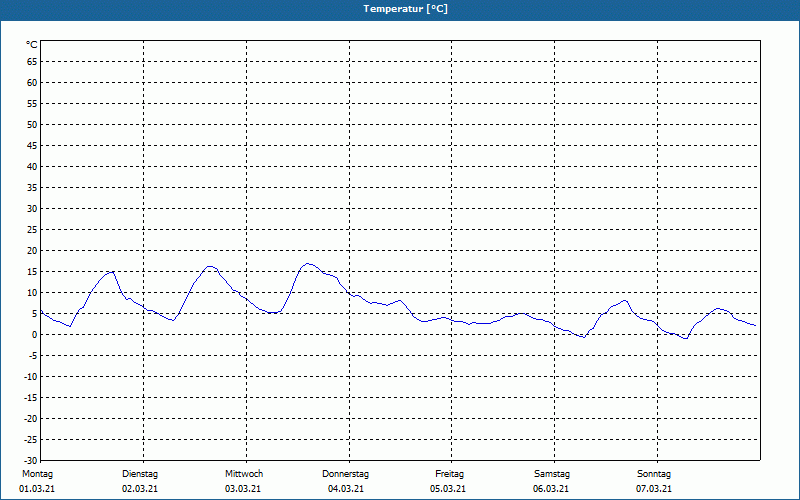Click the Sonntag day label

pos(654,474)
